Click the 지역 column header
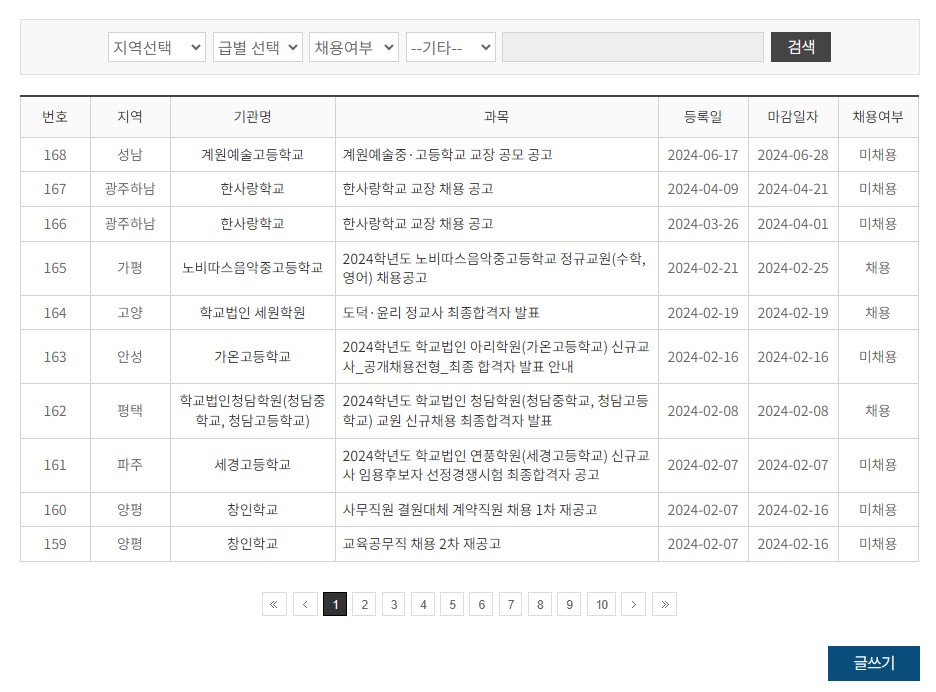The height and width of the screenshot is (692, 936). coord(130,116)
